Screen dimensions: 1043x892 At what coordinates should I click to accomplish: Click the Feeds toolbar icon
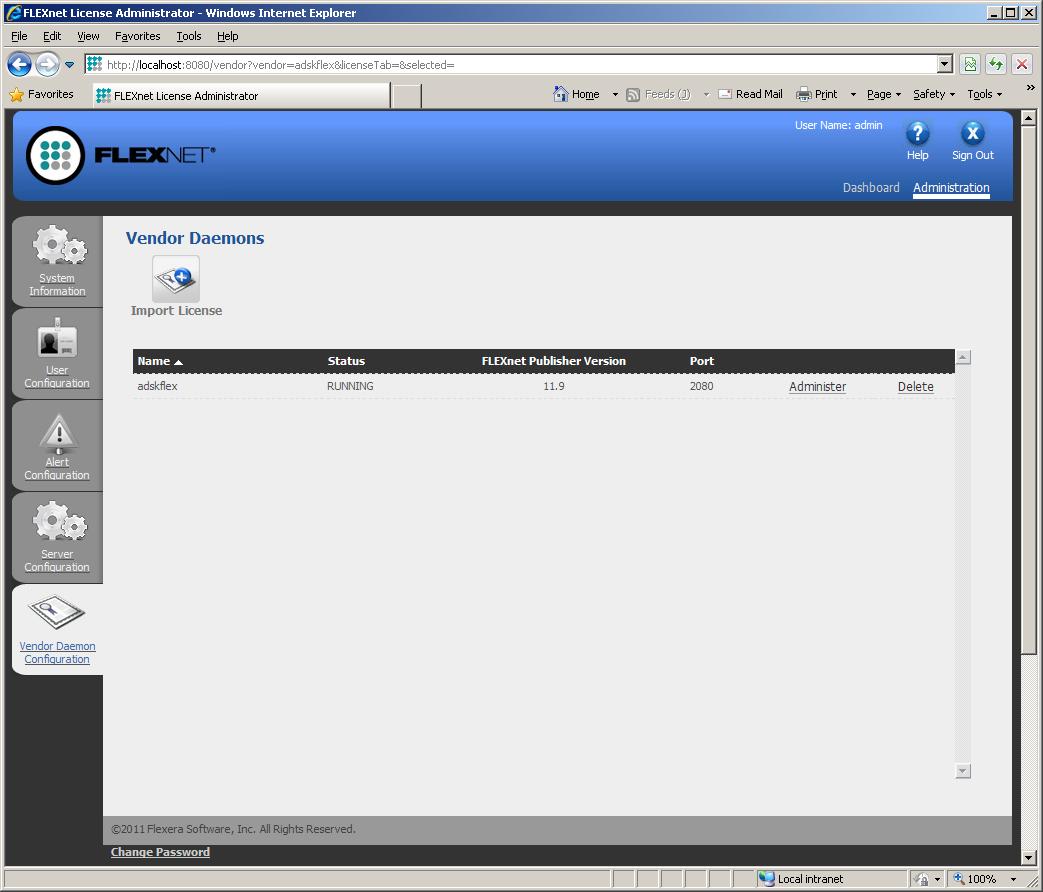click(633, 94)
